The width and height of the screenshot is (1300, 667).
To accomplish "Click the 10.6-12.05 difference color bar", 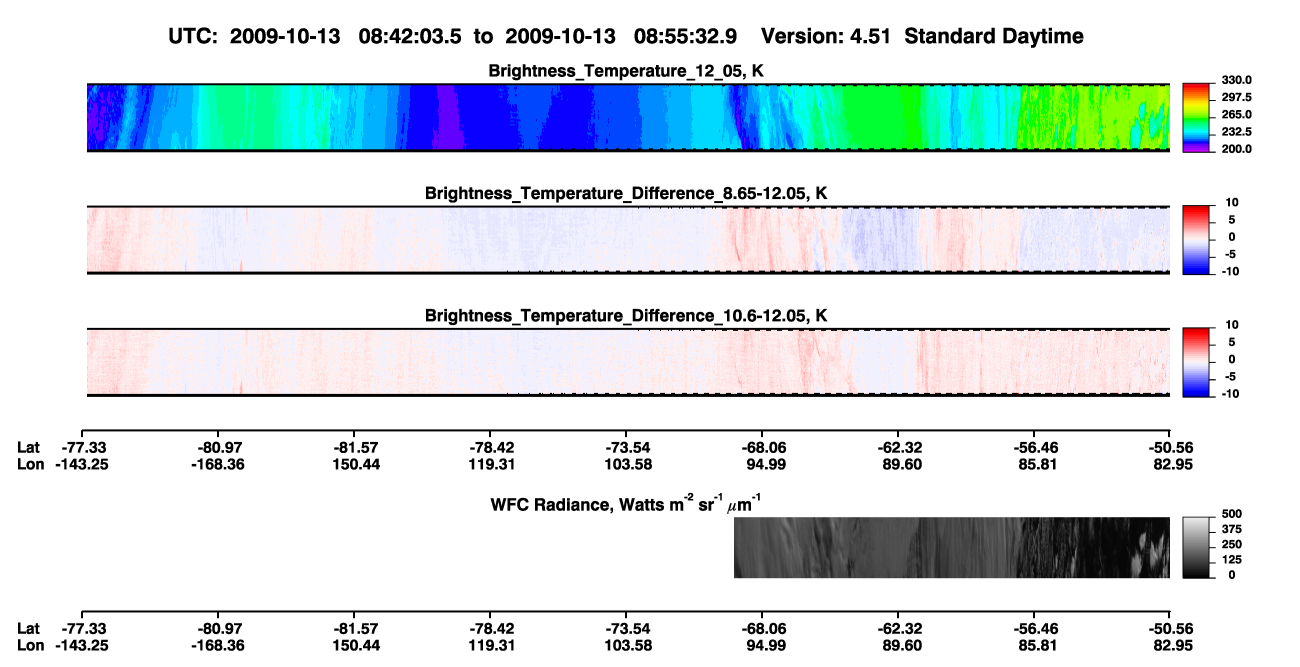I will 1196,362.
